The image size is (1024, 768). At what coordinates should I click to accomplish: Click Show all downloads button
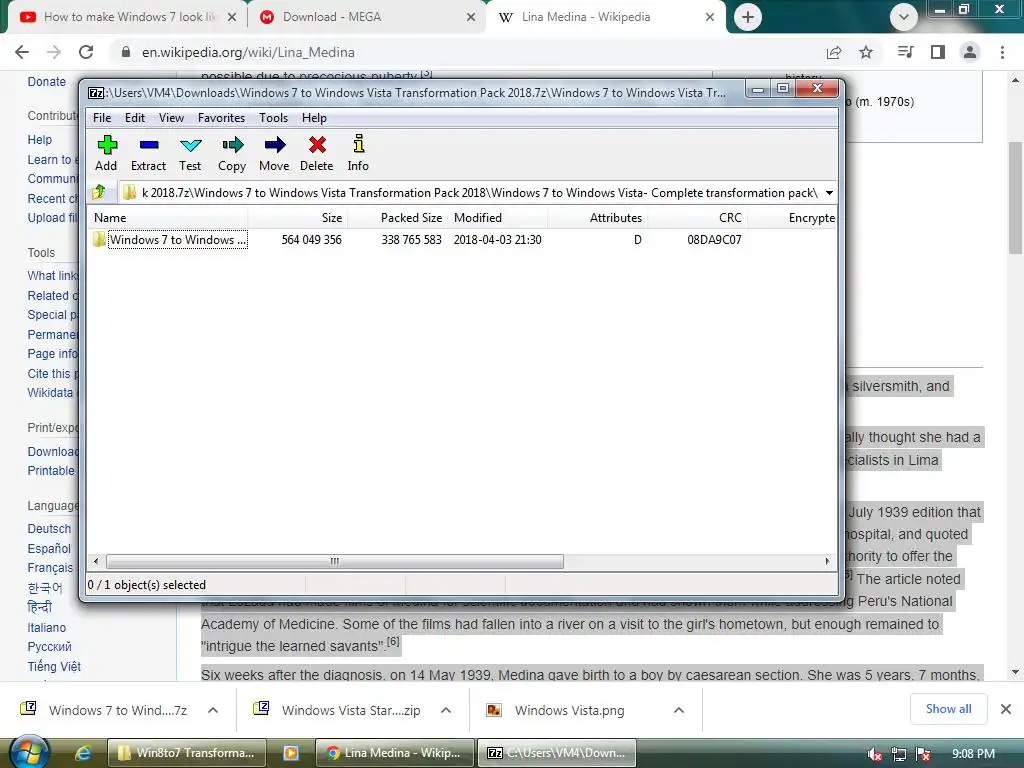[948, 709]
